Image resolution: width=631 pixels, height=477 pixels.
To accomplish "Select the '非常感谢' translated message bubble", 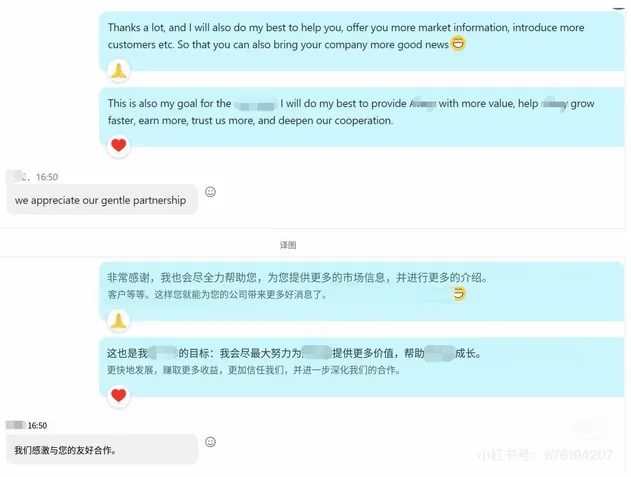I will coord(362,291).
